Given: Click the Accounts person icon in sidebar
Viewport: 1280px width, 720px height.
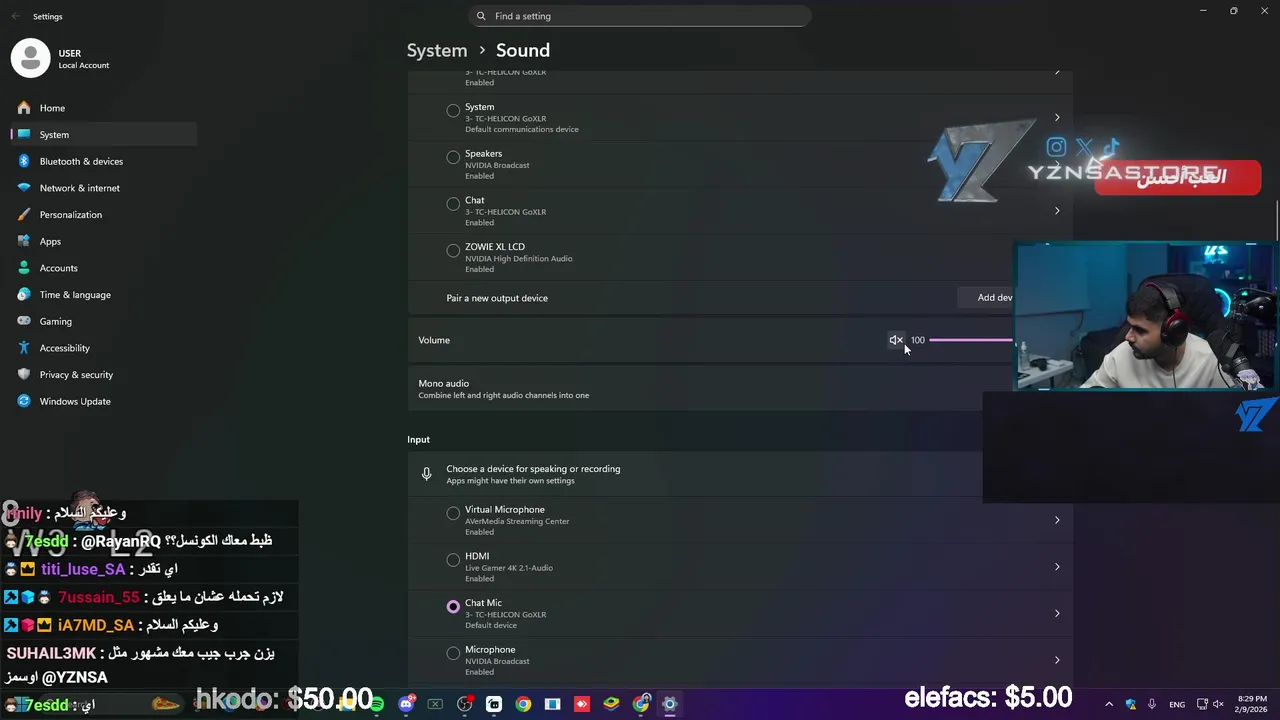Looking at the screenshot, I should [24, 268].
